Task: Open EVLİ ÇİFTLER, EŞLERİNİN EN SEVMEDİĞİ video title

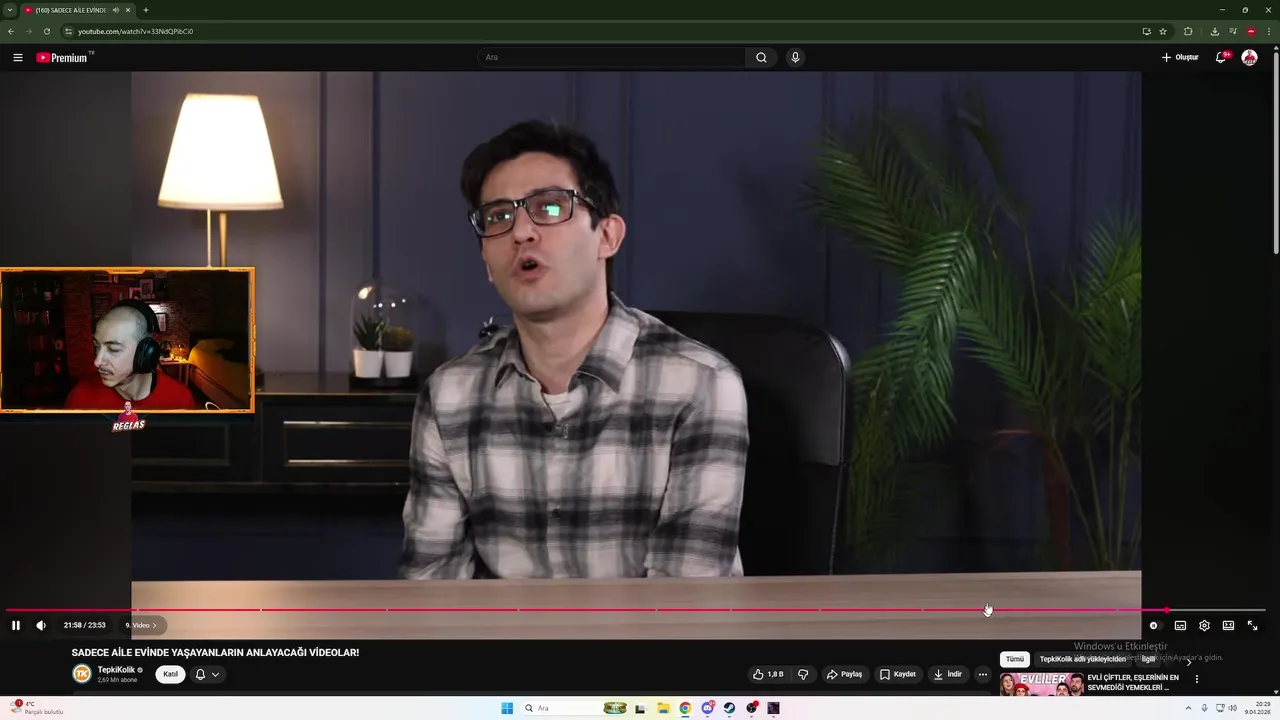Action: [1133, 682]
